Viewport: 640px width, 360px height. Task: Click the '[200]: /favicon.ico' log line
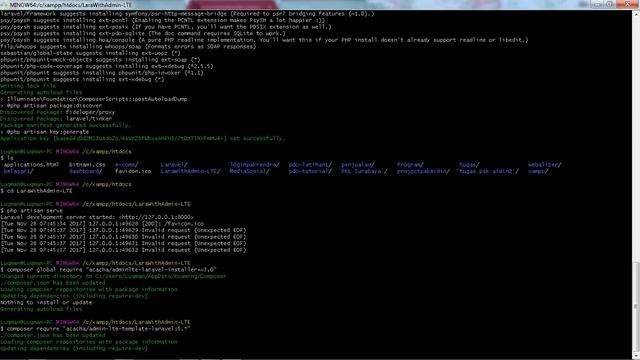coord(102,224)
